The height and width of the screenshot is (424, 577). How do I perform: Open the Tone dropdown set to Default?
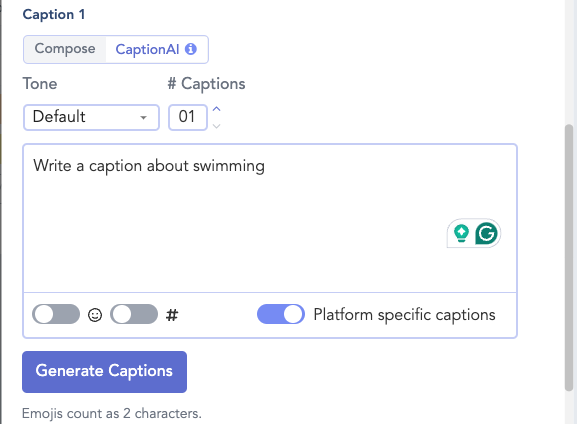click(91, 117)
